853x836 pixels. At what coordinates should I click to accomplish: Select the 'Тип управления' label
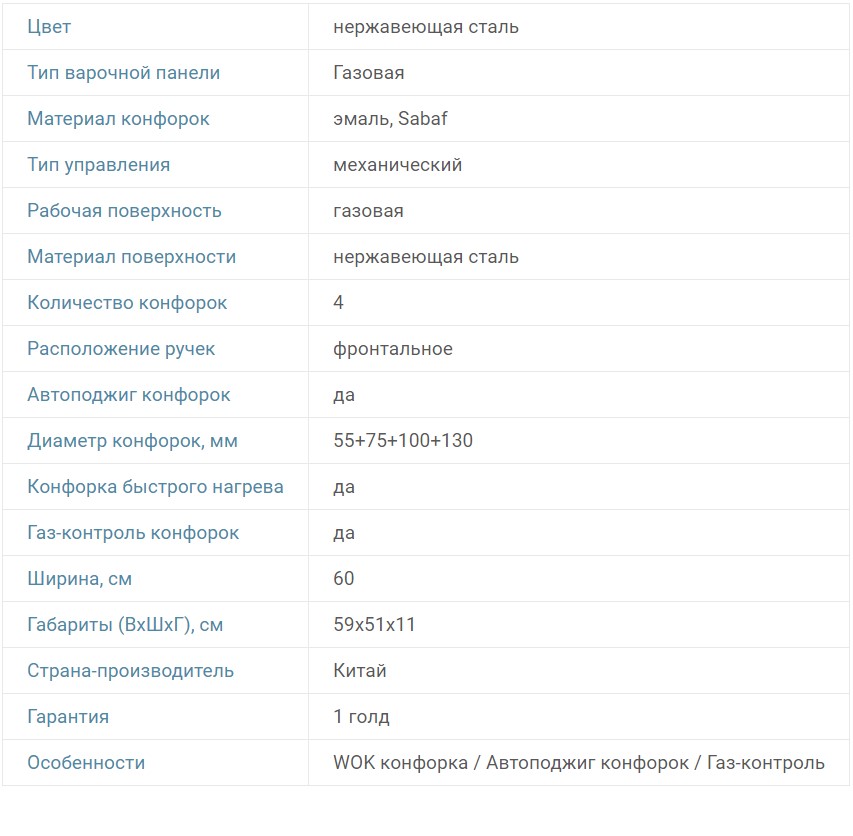click(x=98, y=165)
